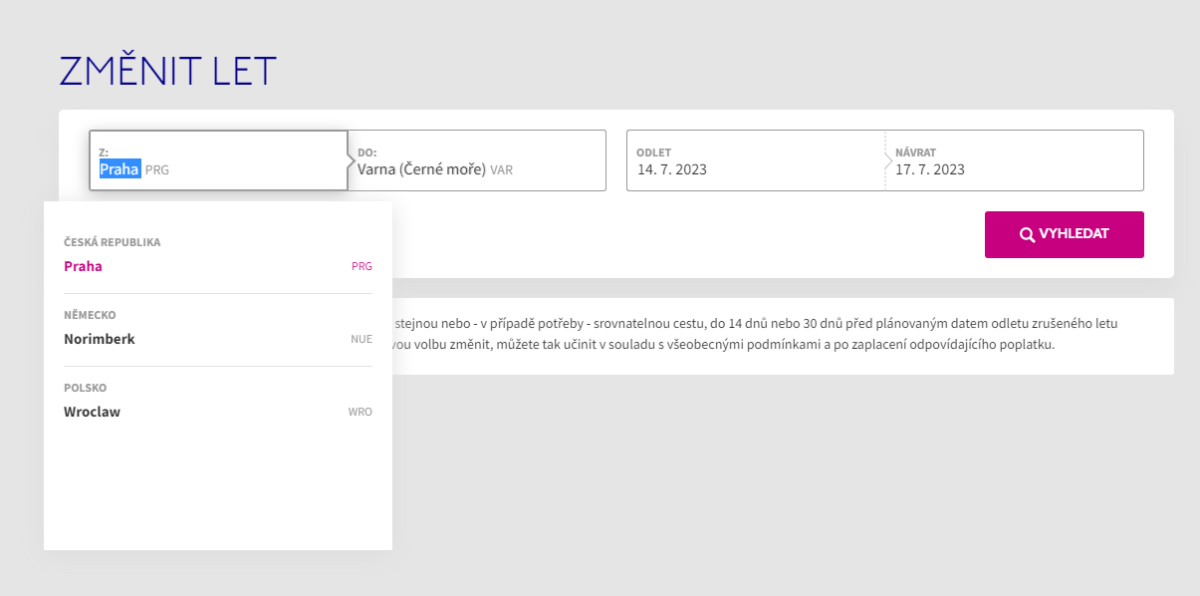This screenshot has height=596, width=1200.
Task: Click the date 17. 7. 2023
Action: pos(930,170)
